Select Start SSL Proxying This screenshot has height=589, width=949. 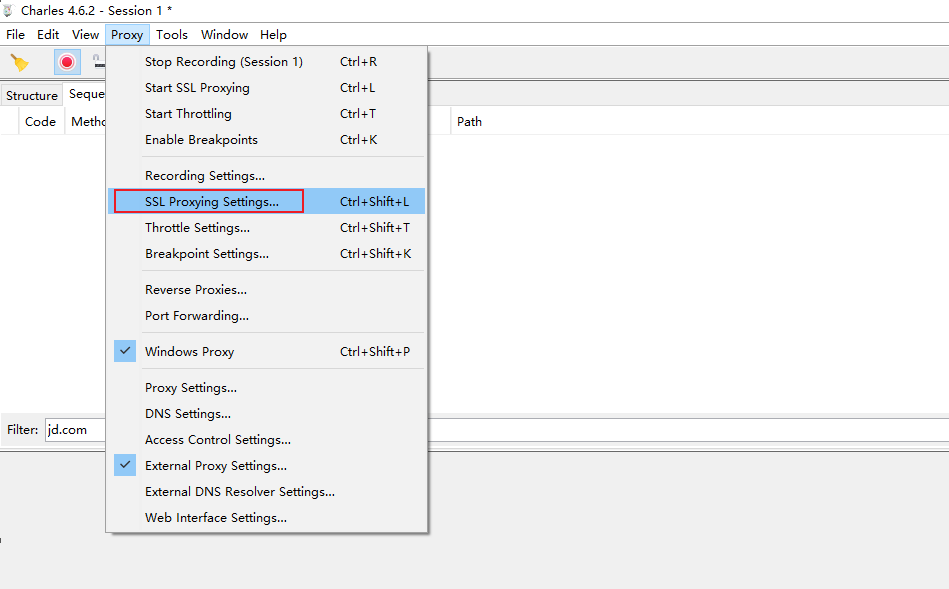tap(197, 88)
